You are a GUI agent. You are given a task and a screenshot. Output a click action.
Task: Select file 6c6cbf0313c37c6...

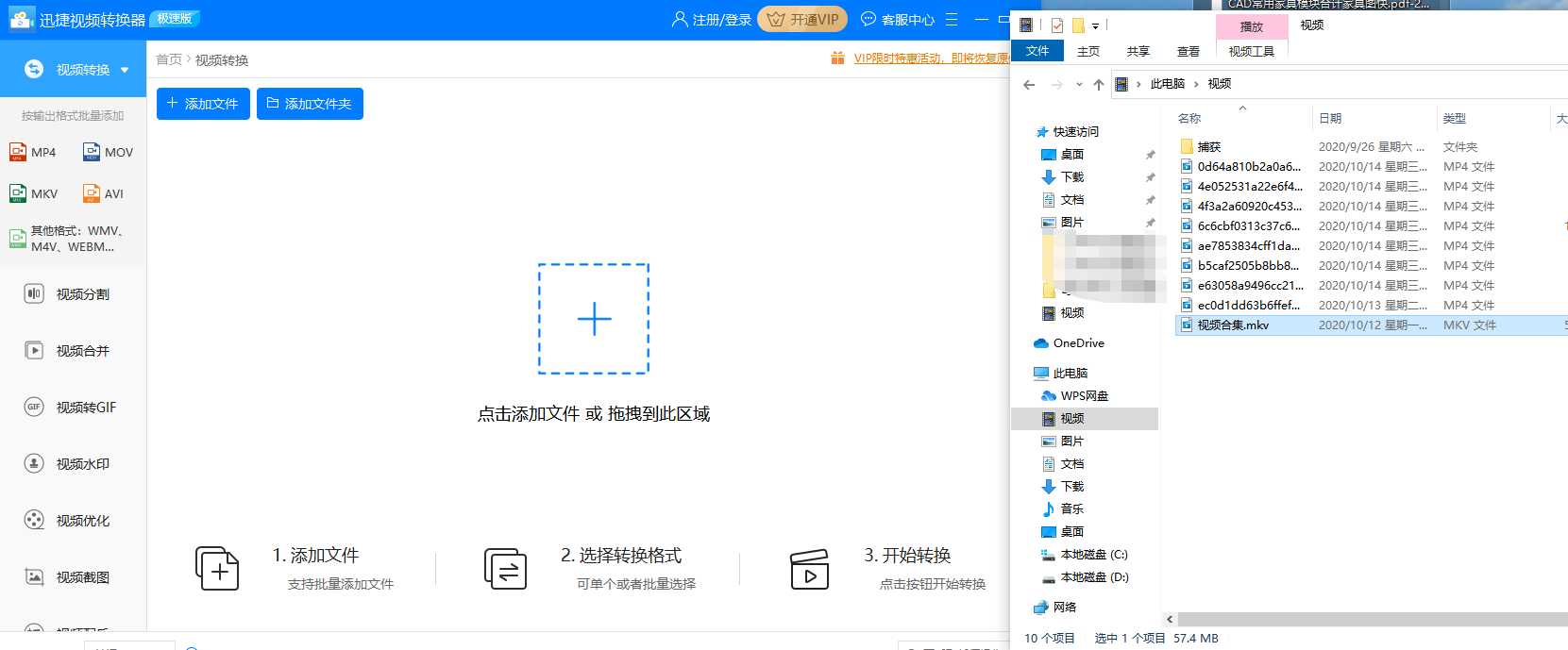(1248, 226)
